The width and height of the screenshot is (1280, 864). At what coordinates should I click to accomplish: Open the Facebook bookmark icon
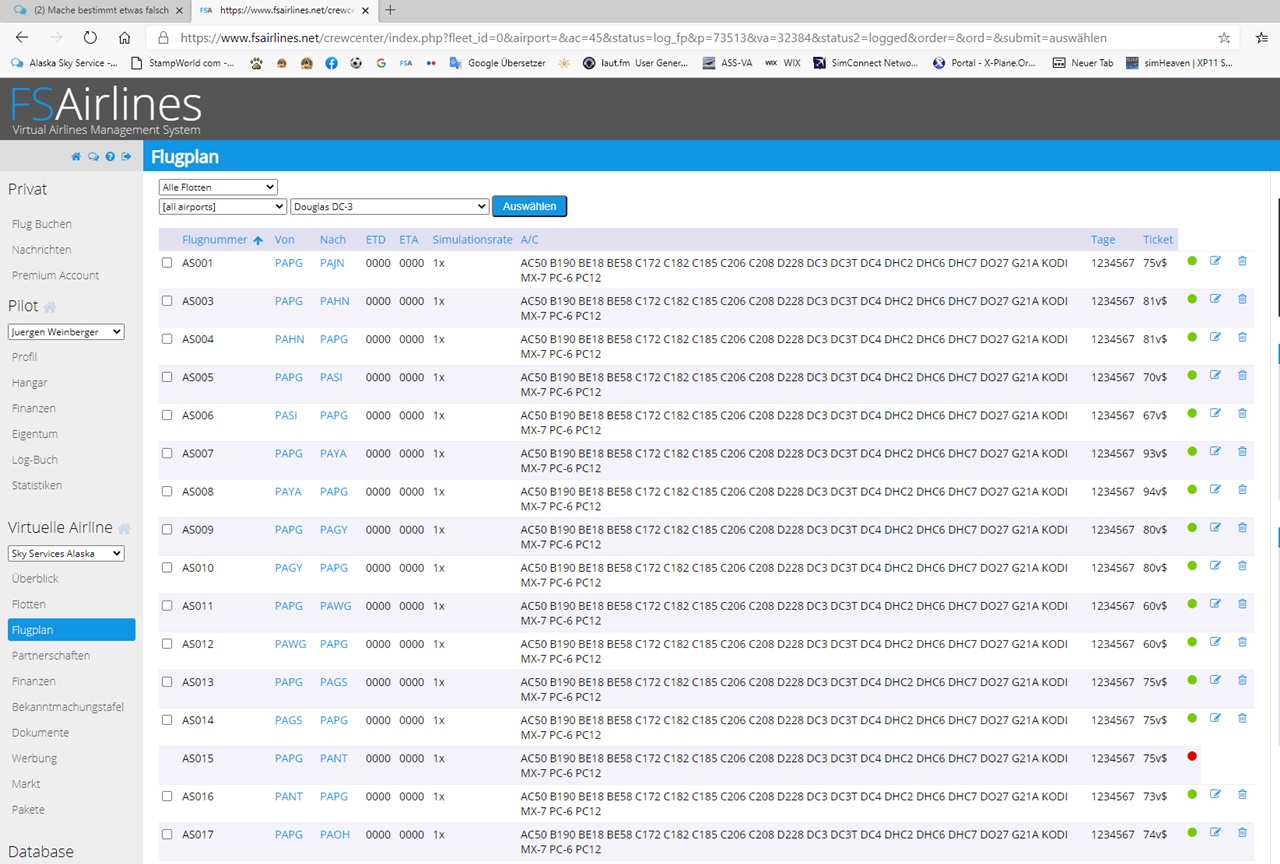pyautogui.click(x=332, y=62)
